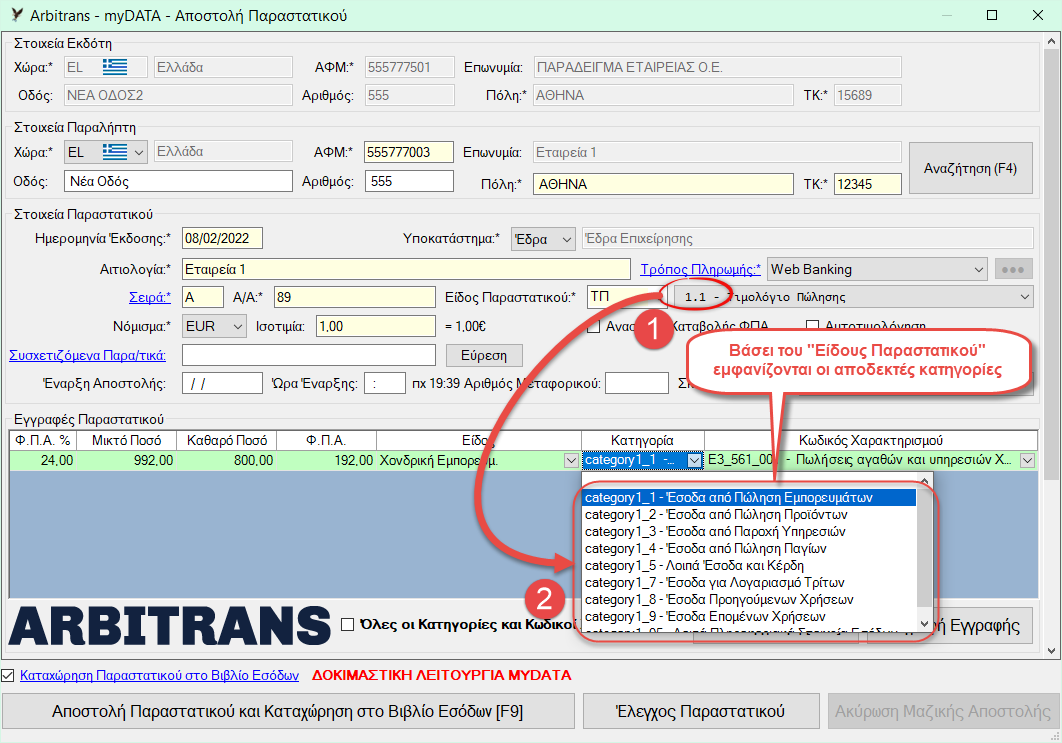Click the Αναζήτηση (F4) button
The image size is (1062, 743).
coord(970,168)
